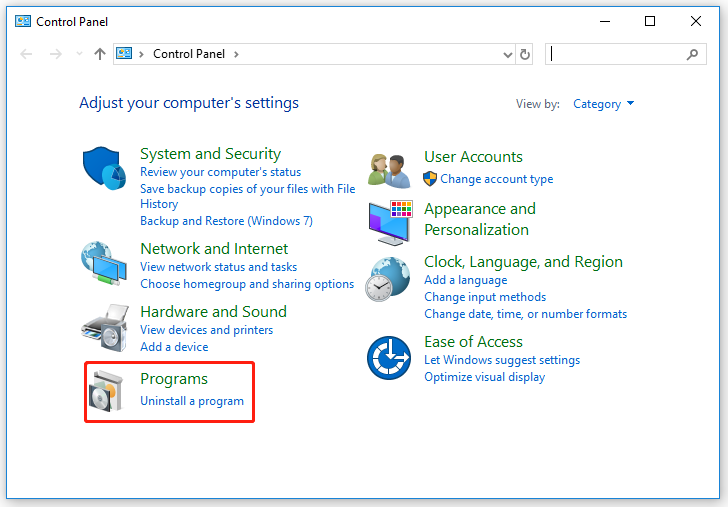
Task: Refresh the Control Panel view
Action: click(525, 54)
